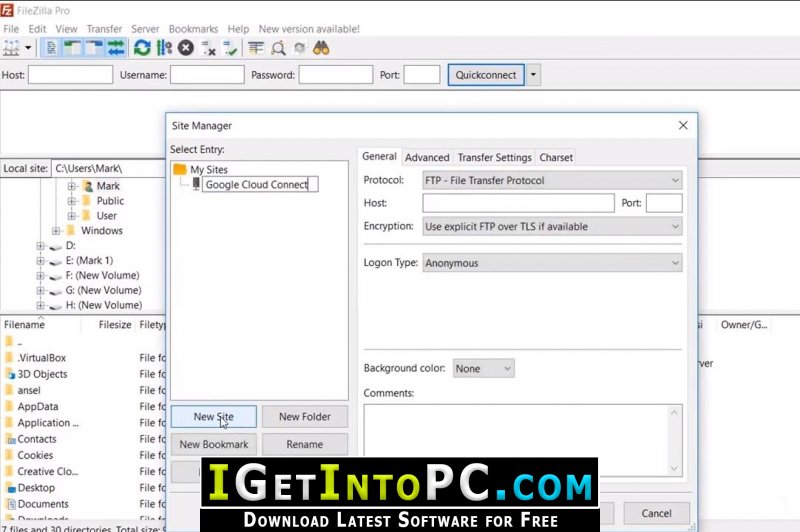Click the New Folder button
Viewport: 800px width, 532px height.
click(x=305, y=417)
